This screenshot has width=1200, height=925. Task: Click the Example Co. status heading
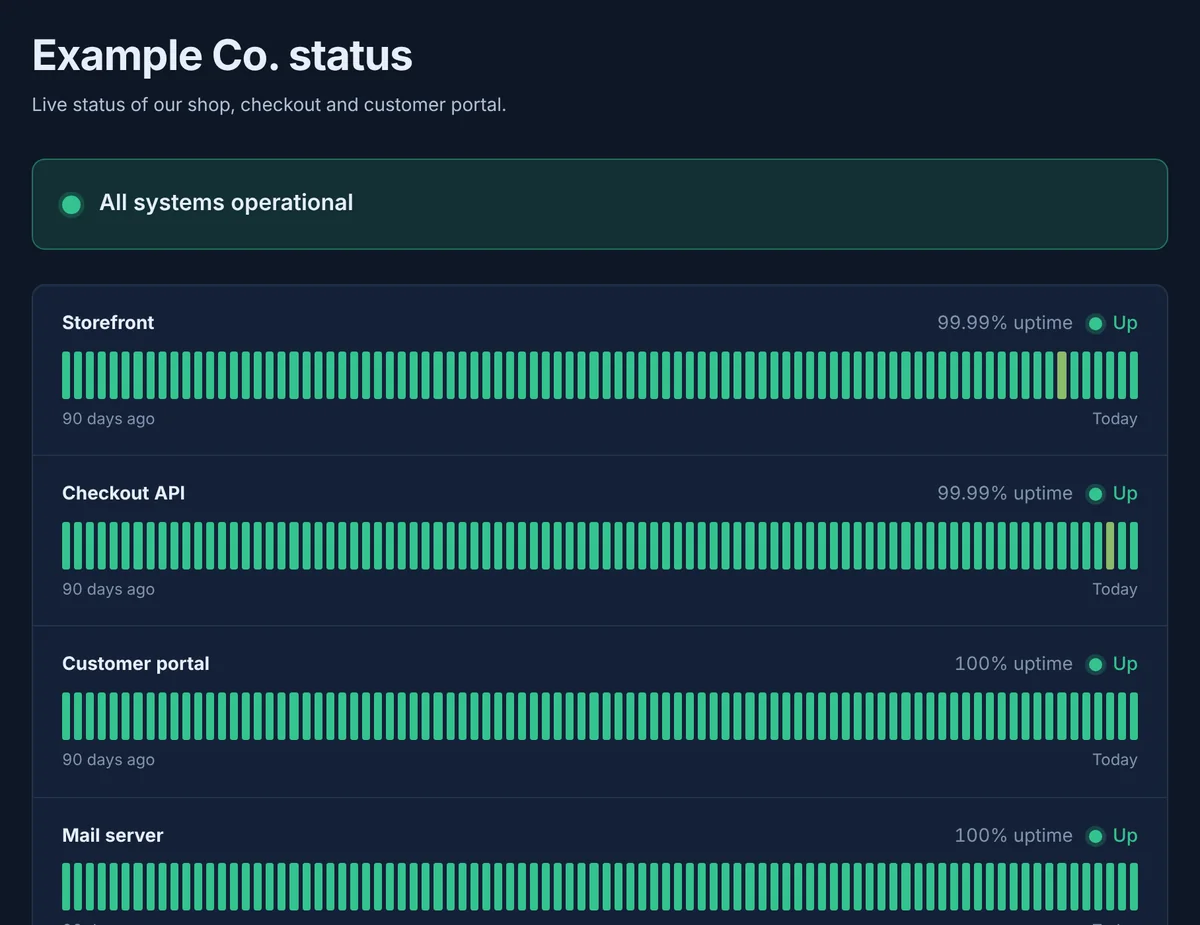[222, 55]
